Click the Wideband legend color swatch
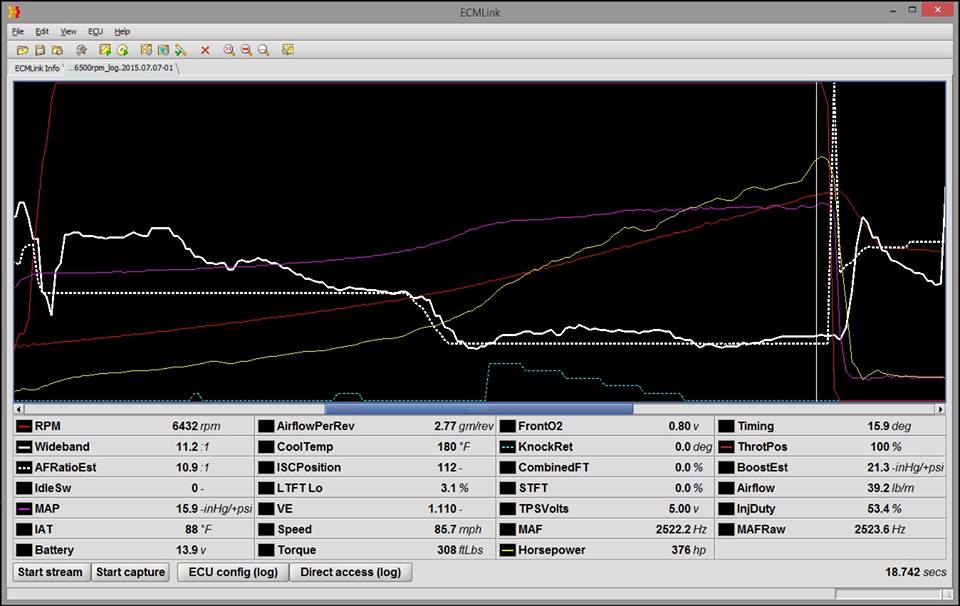The width and height of the screenshot is (960, 606). (x=24, y=447)
